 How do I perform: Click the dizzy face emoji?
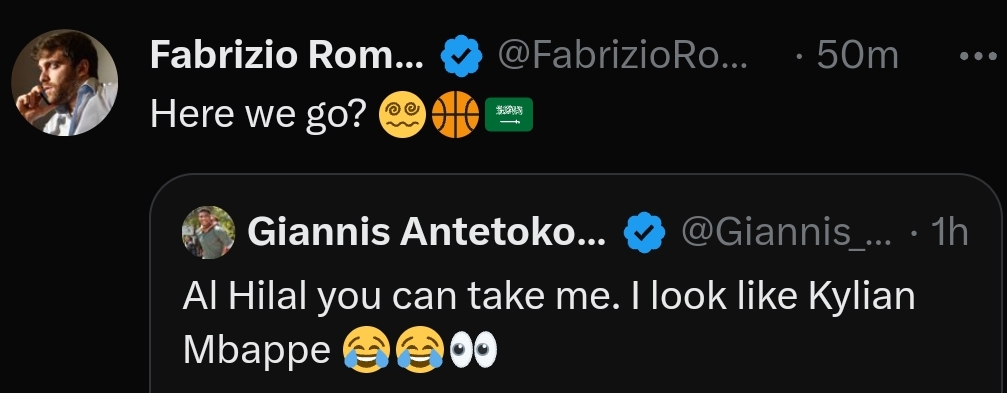coord(403,114)
